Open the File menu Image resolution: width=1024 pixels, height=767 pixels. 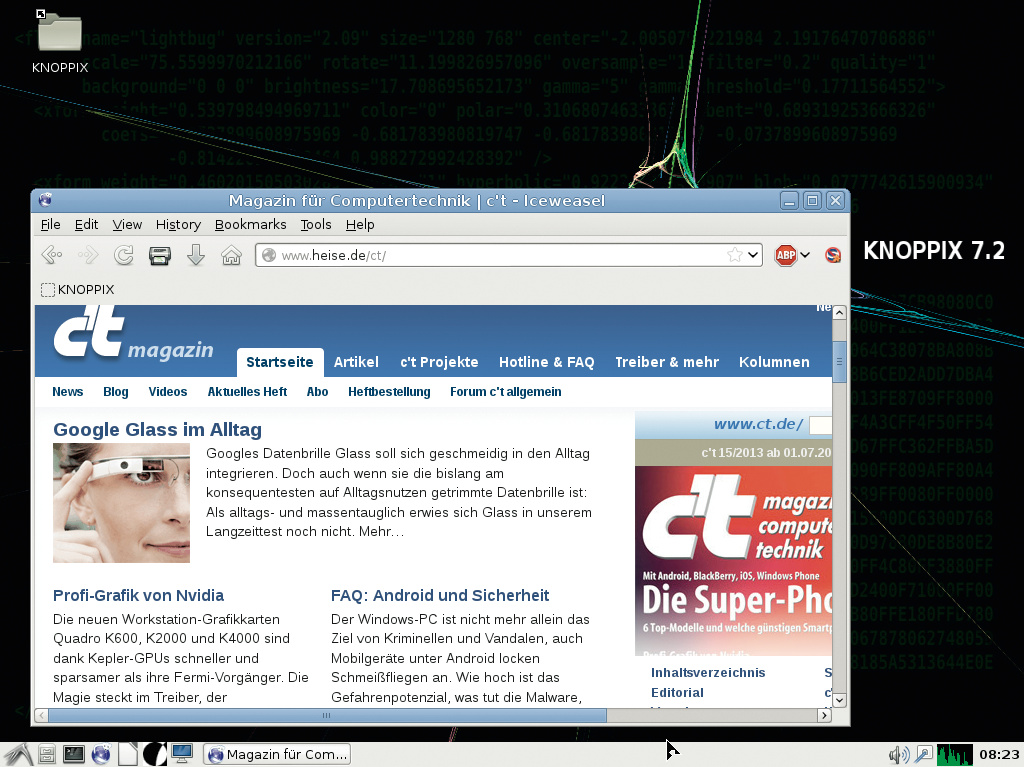(50, 224)
